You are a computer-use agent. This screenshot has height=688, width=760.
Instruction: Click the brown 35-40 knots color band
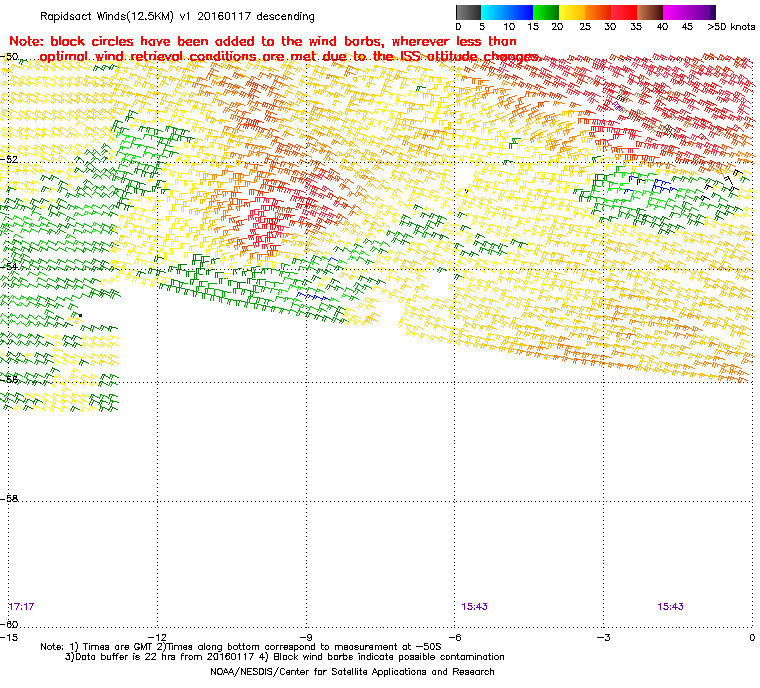pyautogui.click(x=650, y=12)
